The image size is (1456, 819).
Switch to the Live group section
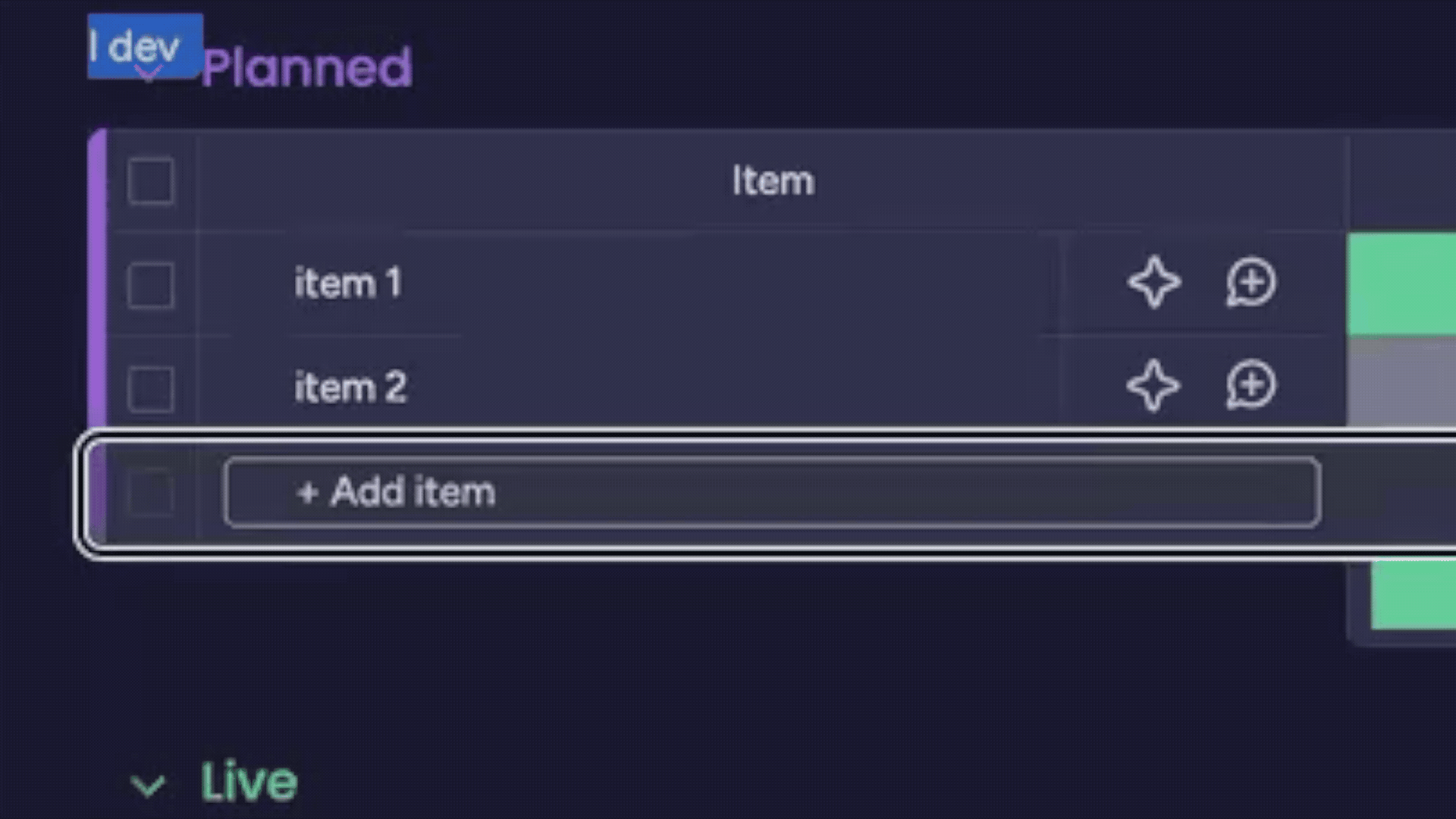pos(249,781)
